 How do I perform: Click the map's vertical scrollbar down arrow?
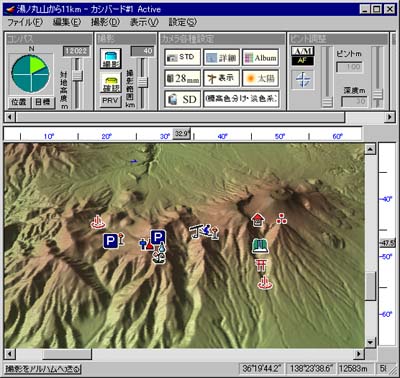pos(370,342)
